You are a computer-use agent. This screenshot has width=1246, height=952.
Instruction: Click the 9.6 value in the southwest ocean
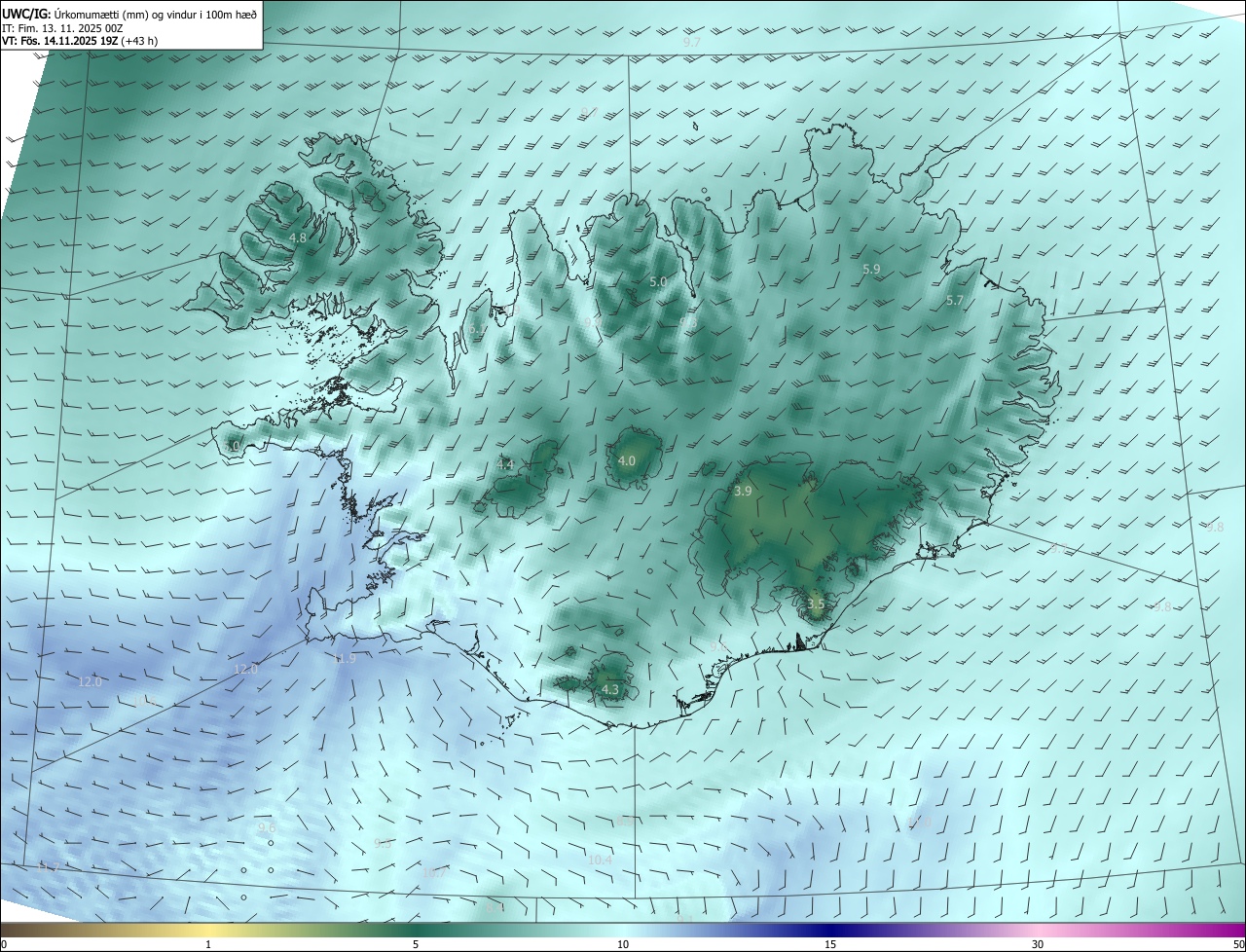click(x=267, y=826)
